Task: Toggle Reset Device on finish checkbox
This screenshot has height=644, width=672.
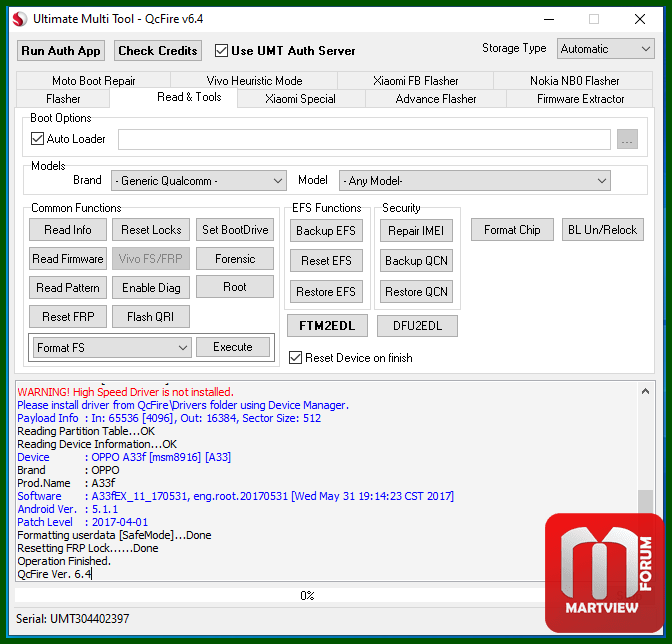Action: [295, 357]
